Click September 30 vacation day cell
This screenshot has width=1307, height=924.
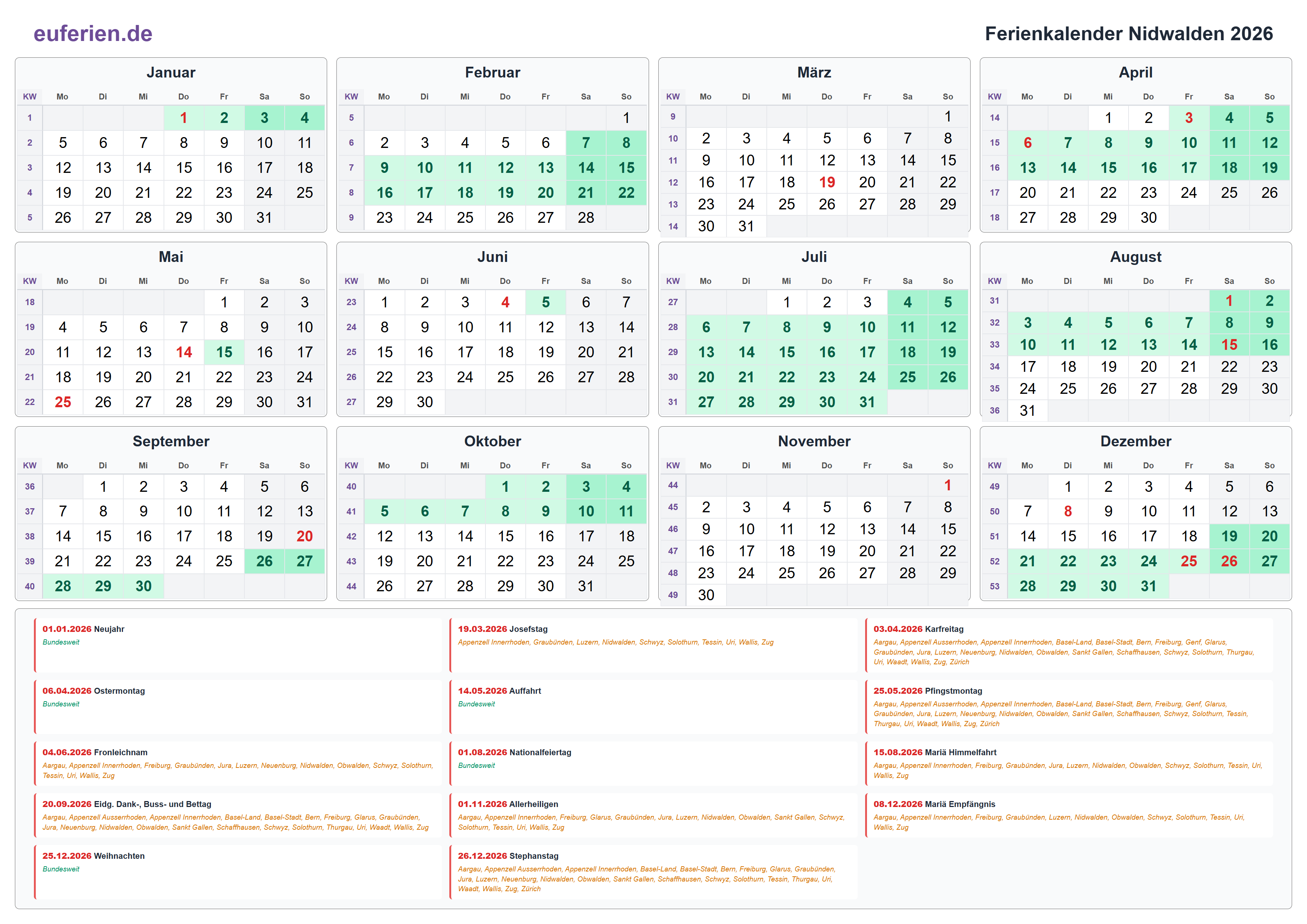143,586
